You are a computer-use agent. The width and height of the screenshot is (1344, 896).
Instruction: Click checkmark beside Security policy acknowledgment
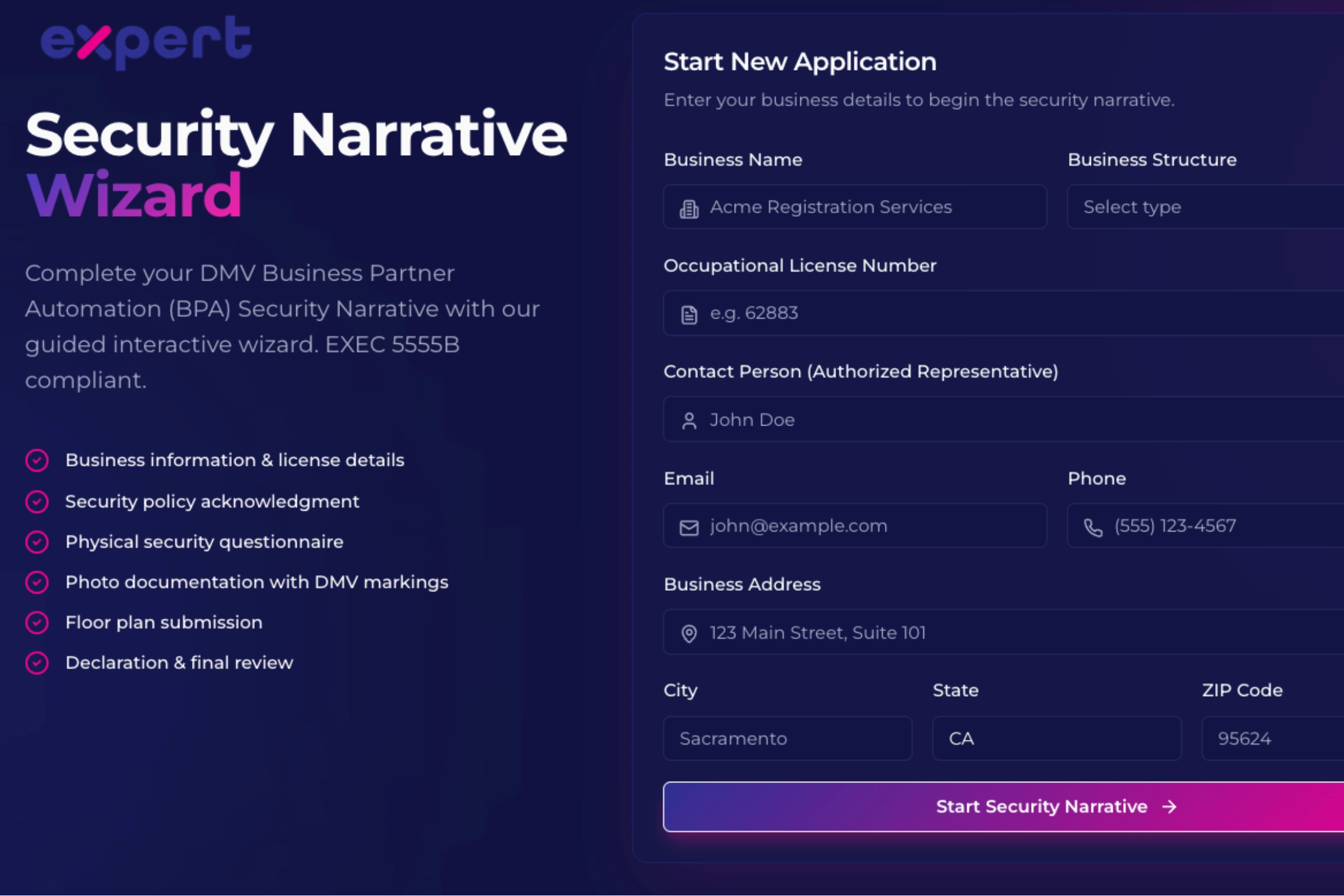coord(37,502)
